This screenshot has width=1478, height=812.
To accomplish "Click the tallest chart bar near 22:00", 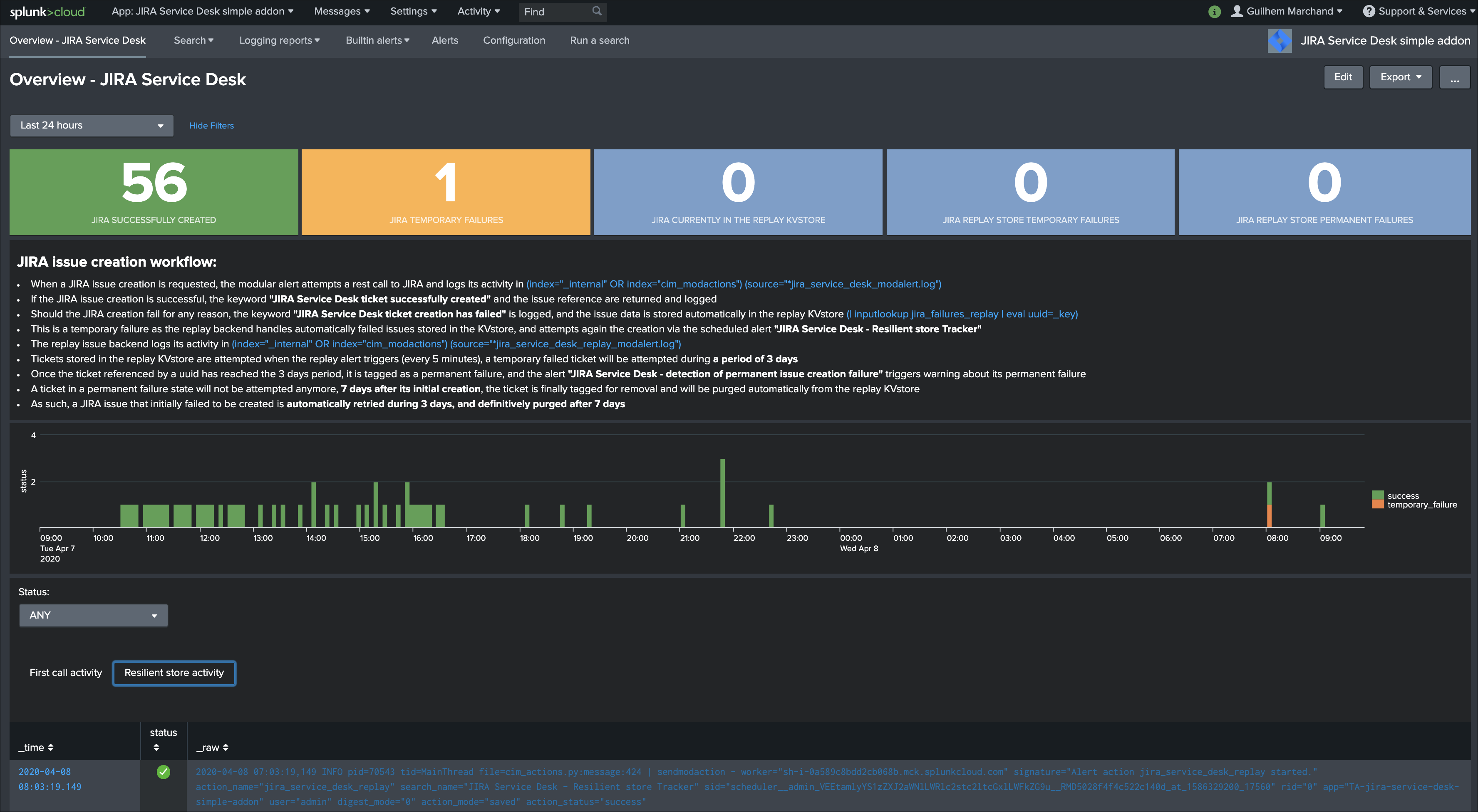I will (x=722, y=493).
